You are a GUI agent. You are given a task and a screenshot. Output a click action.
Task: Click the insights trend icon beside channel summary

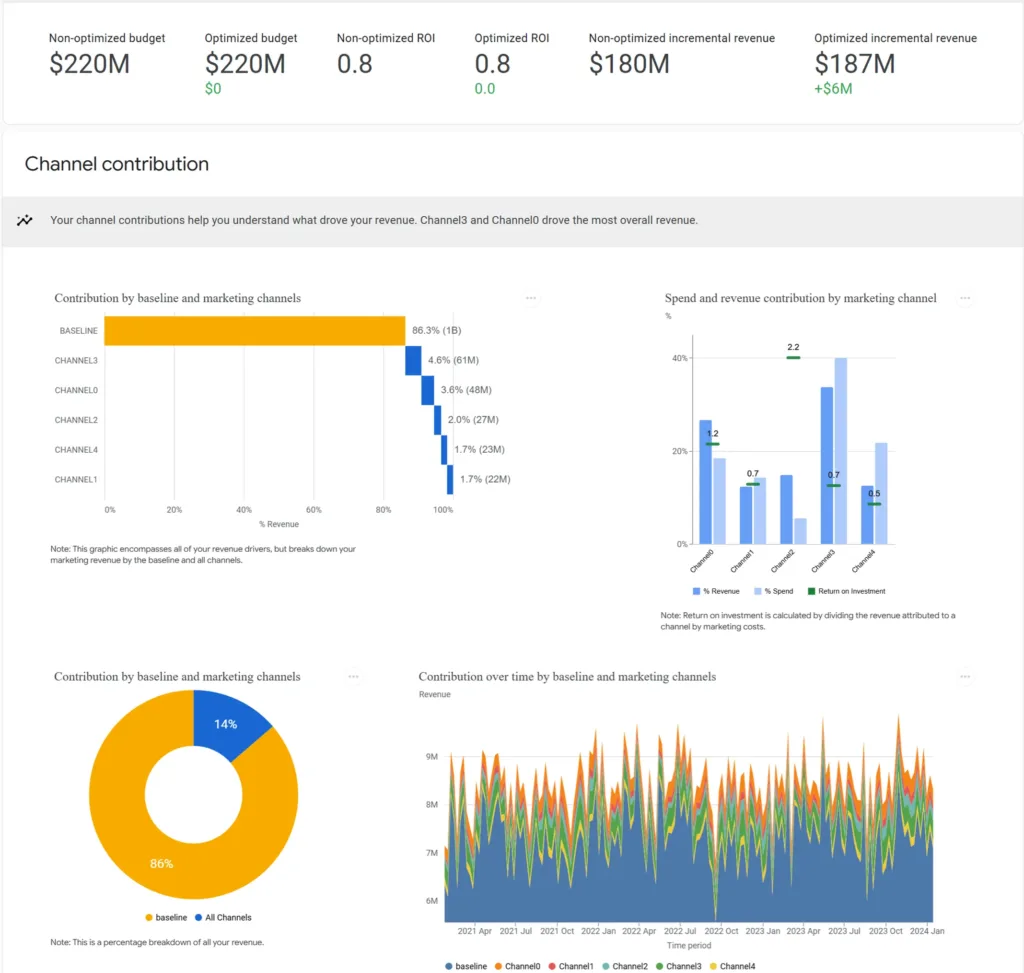point(25,221)
